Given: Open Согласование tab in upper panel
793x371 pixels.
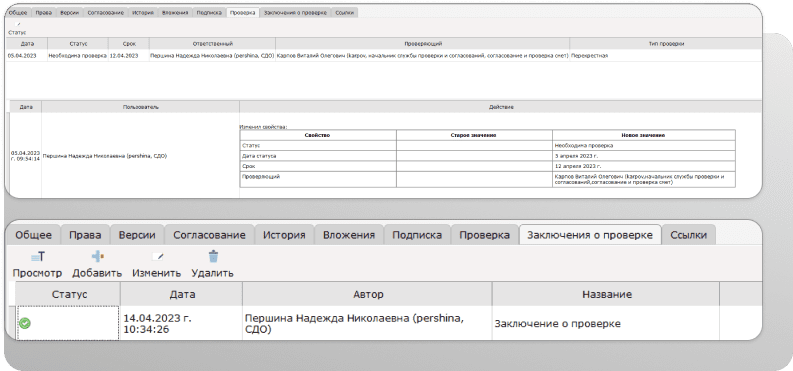Looking at the screenshot, I should [x=105, y=13].
